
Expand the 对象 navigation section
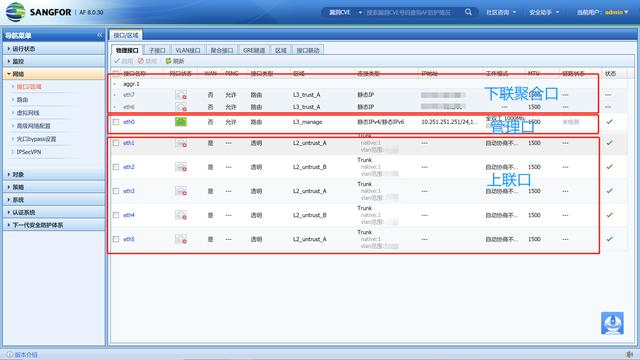click(x=54, y=174)
